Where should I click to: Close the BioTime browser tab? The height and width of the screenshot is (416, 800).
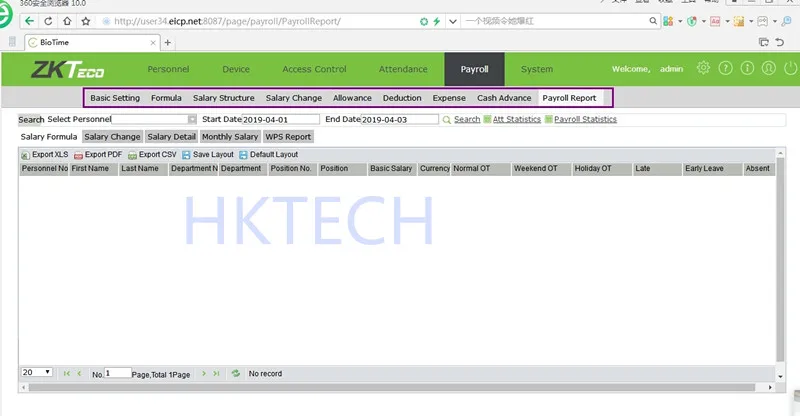153,43
